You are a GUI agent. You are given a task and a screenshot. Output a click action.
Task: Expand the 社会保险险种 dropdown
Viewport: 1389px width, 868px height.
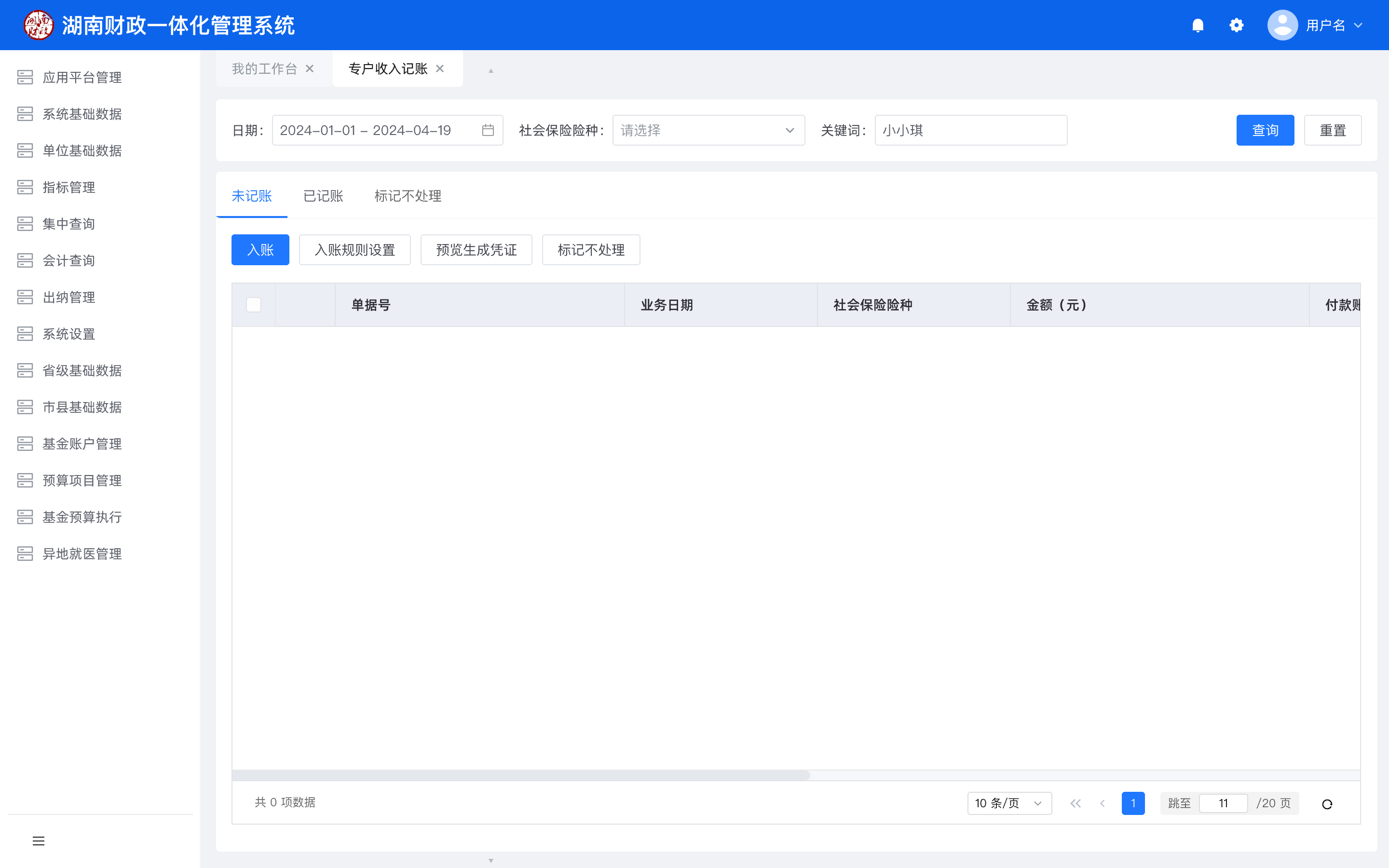tap(708, 130)
